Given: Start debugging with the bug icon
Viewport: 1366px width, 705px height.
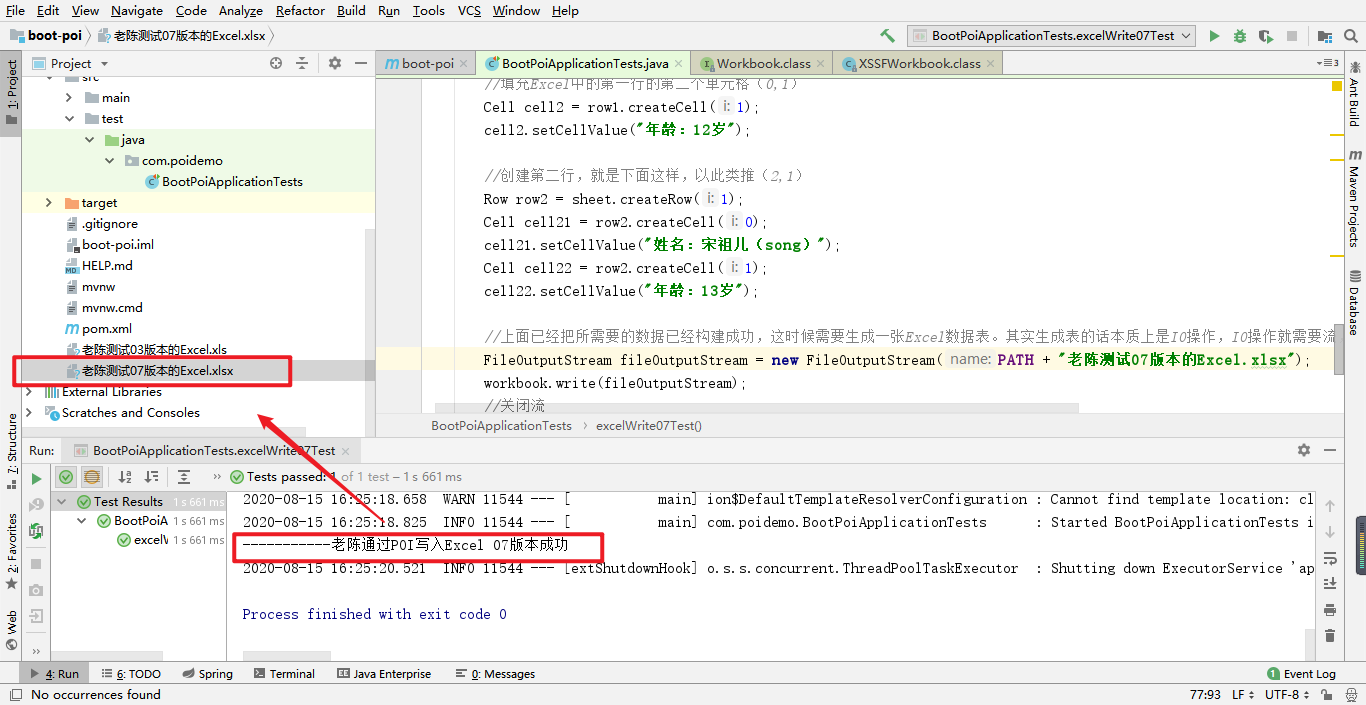Looking at the screenshot, I should click(x=1240, y=36).
